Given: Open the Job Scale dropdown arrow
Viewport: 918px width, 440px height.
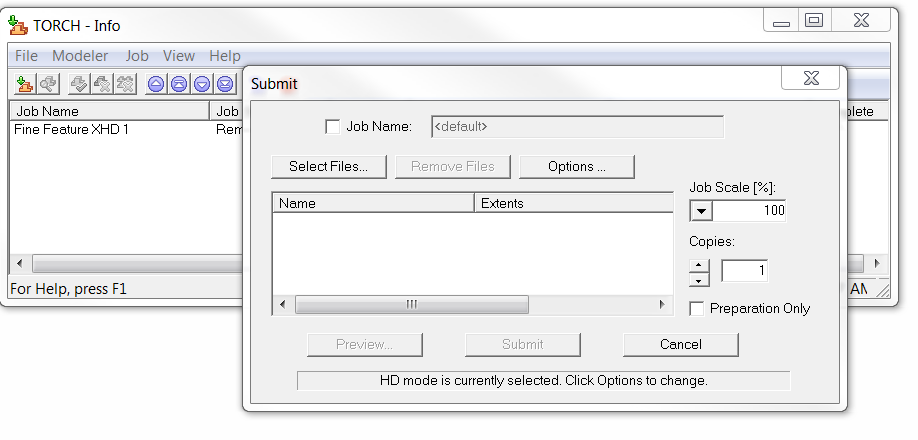Looking at the screenshot, I should [x=700, y=211].
